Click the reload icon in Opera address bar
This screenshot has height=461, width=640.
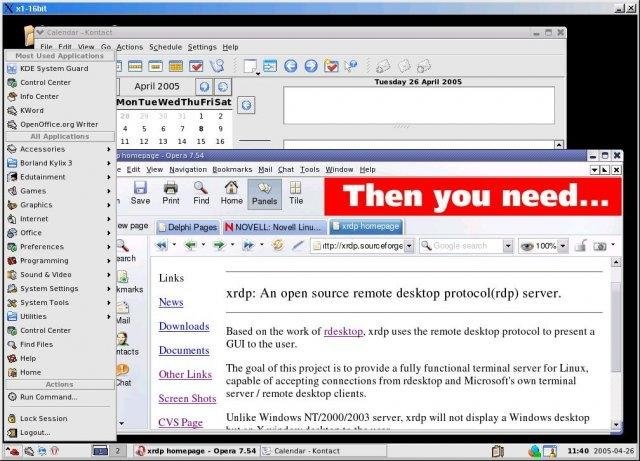278,245
